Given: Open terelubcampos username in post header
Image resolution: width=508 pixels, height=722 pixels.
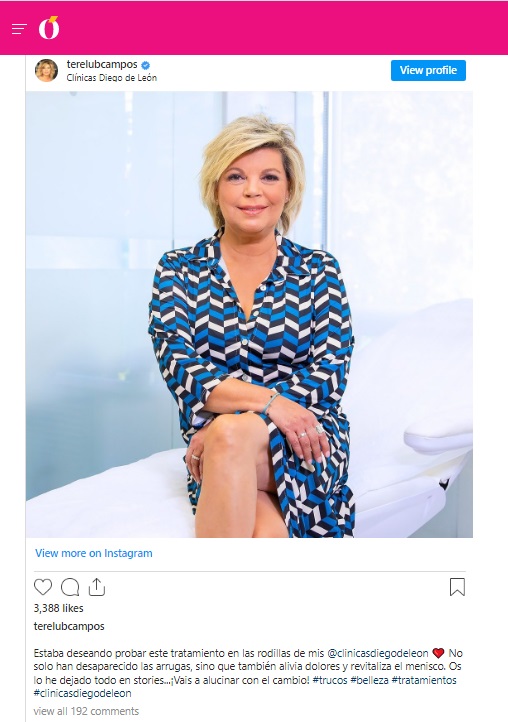Looking at the screenshot, I should pyautogui.click(x=102, y=64).
